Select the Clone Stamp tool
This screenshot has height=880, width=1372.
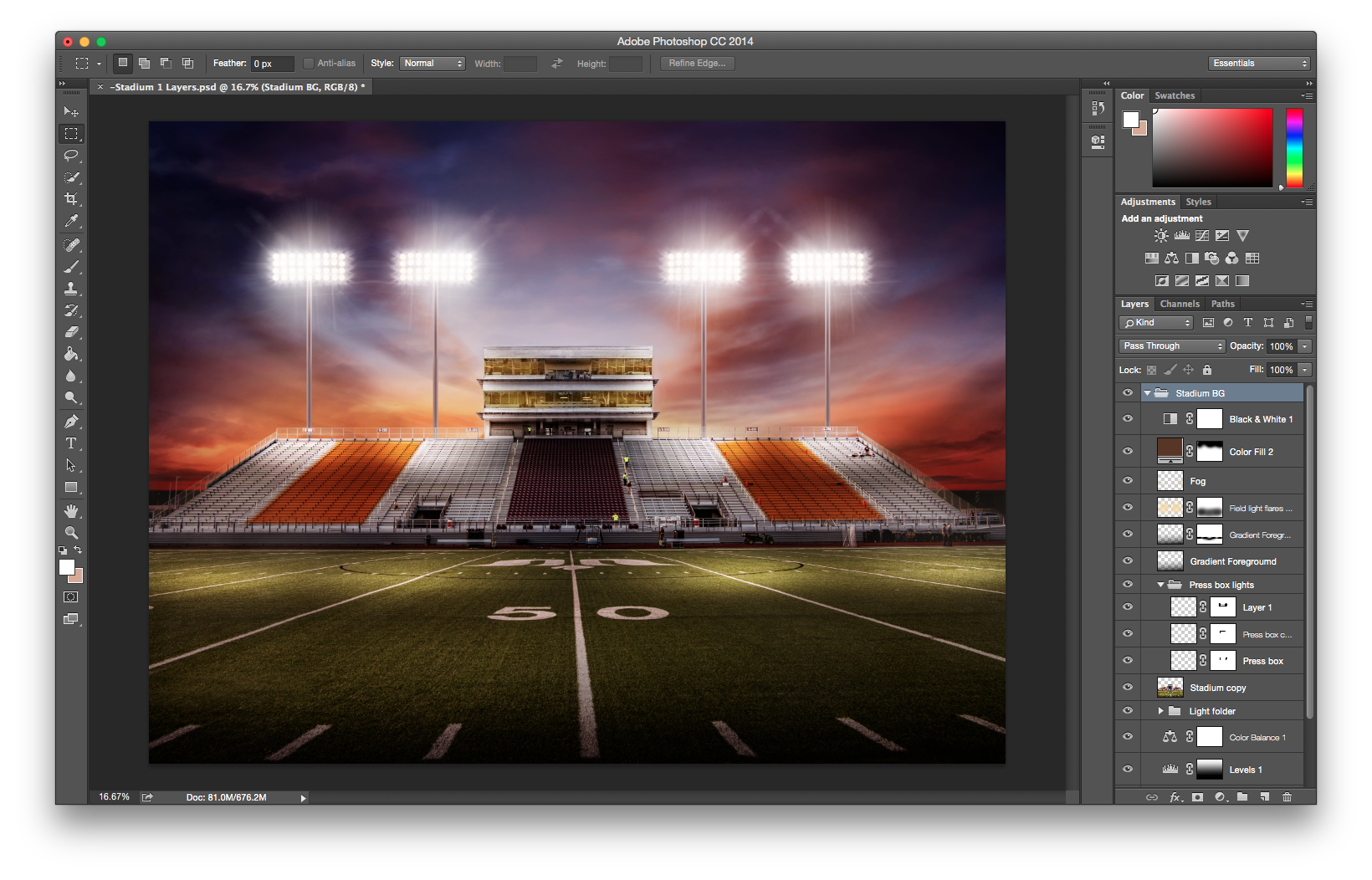coord(71,289)
